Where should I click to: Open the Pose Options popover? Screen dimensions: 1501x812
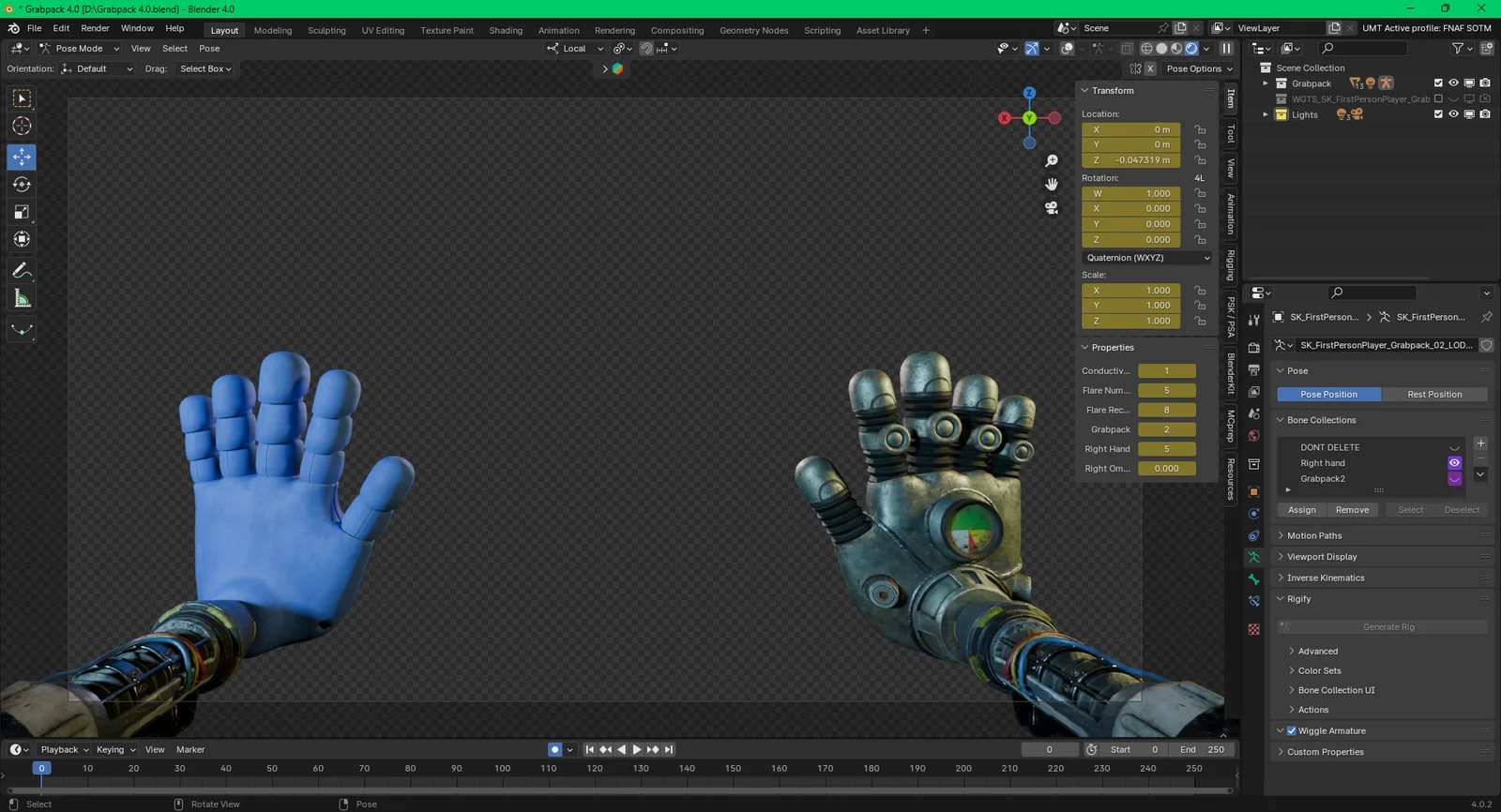(1199, 68)
